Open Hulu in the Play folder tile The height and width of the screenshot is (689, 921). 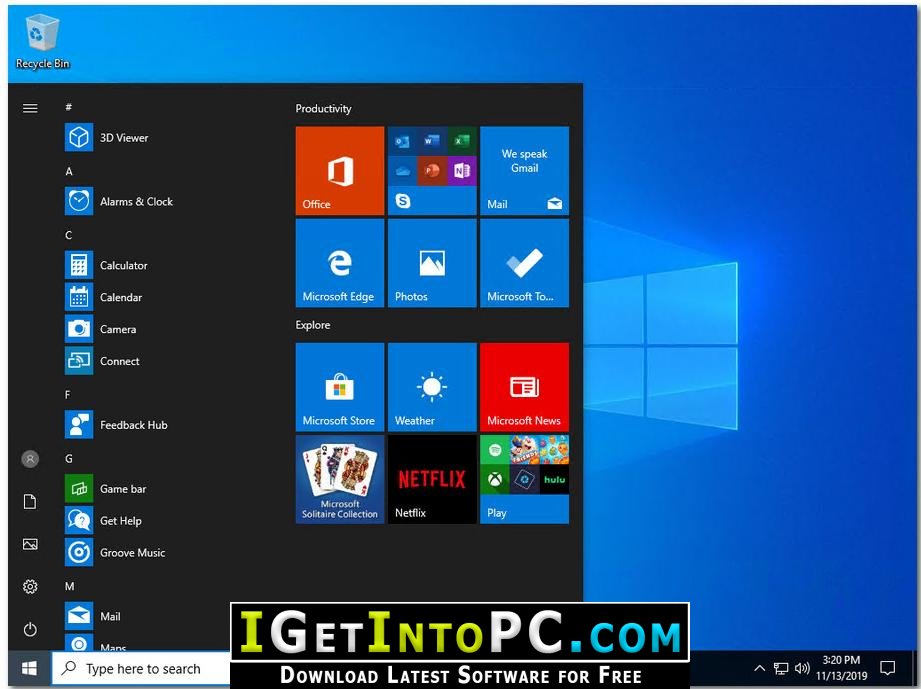point(554,480)
